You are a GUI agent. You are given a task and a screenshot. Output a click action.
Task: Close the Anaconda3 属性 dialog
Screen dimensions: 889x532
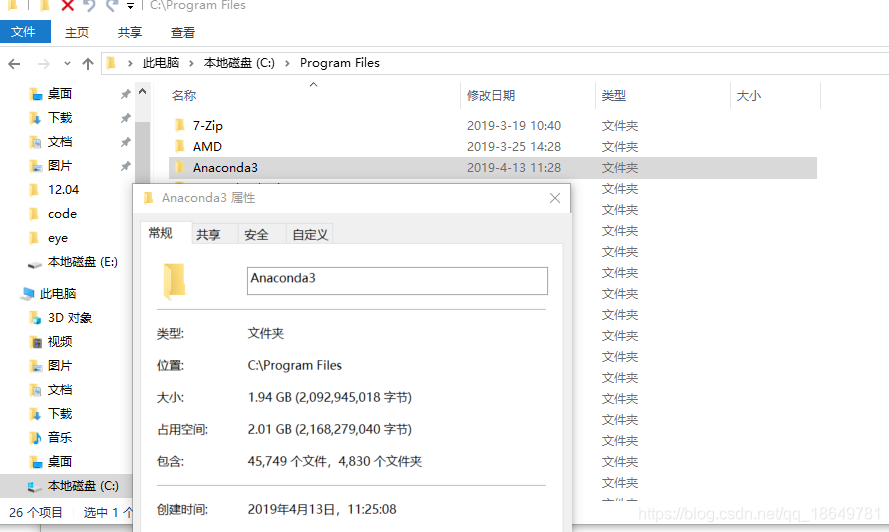pyautogui.click(x=554, y=198)
